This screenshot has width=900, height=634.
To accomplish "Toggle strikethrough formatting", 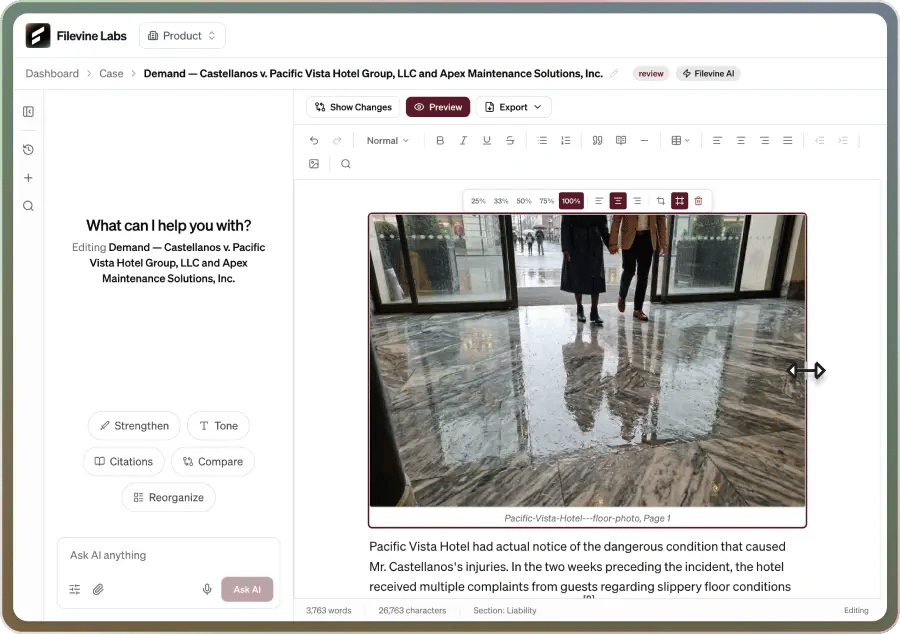I will [510, 141].
